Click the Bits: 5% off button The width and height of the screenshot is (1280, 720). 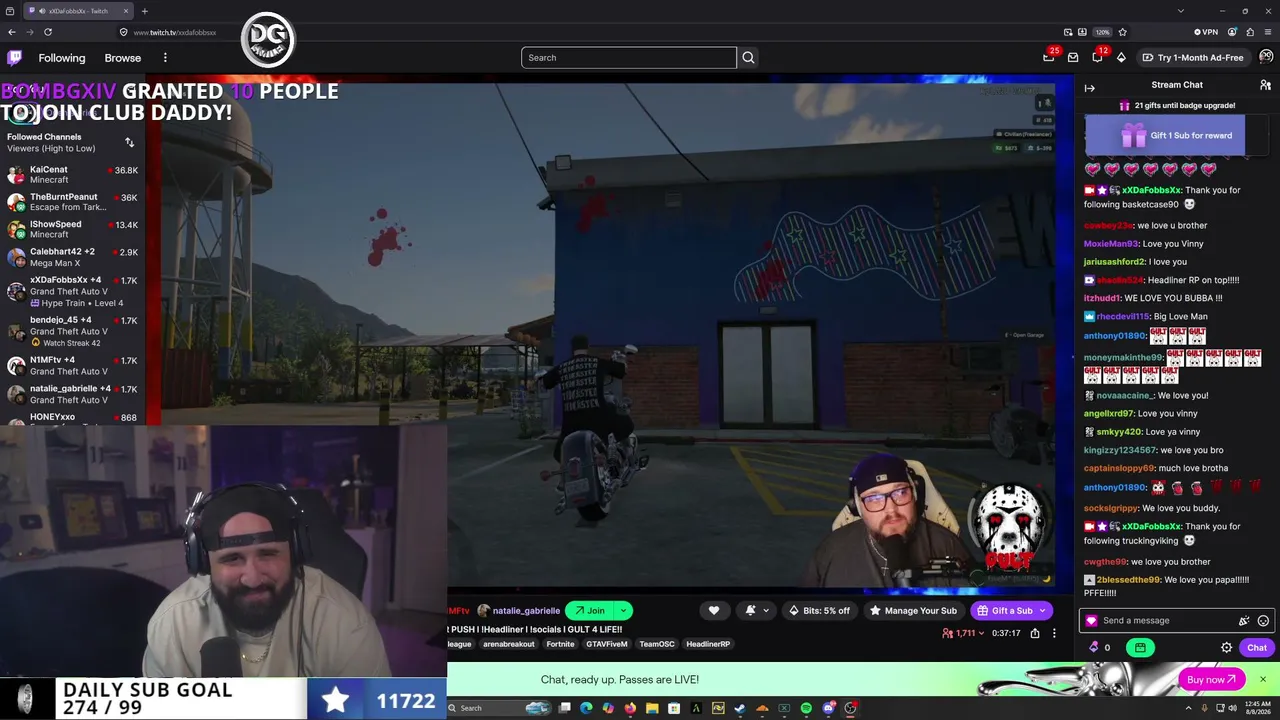pyautogui.click(x=820, y=611)
